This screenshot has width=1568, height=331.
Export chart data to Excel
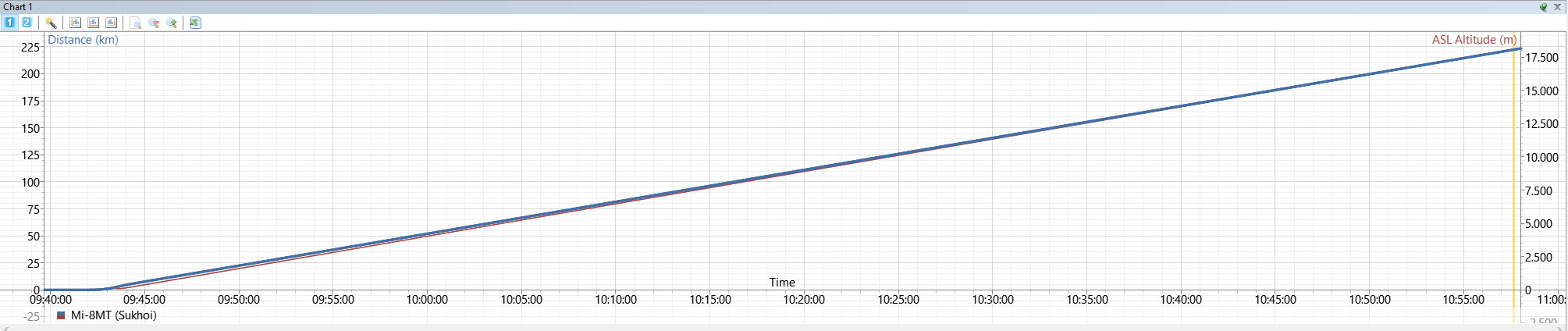pos(195,23)
